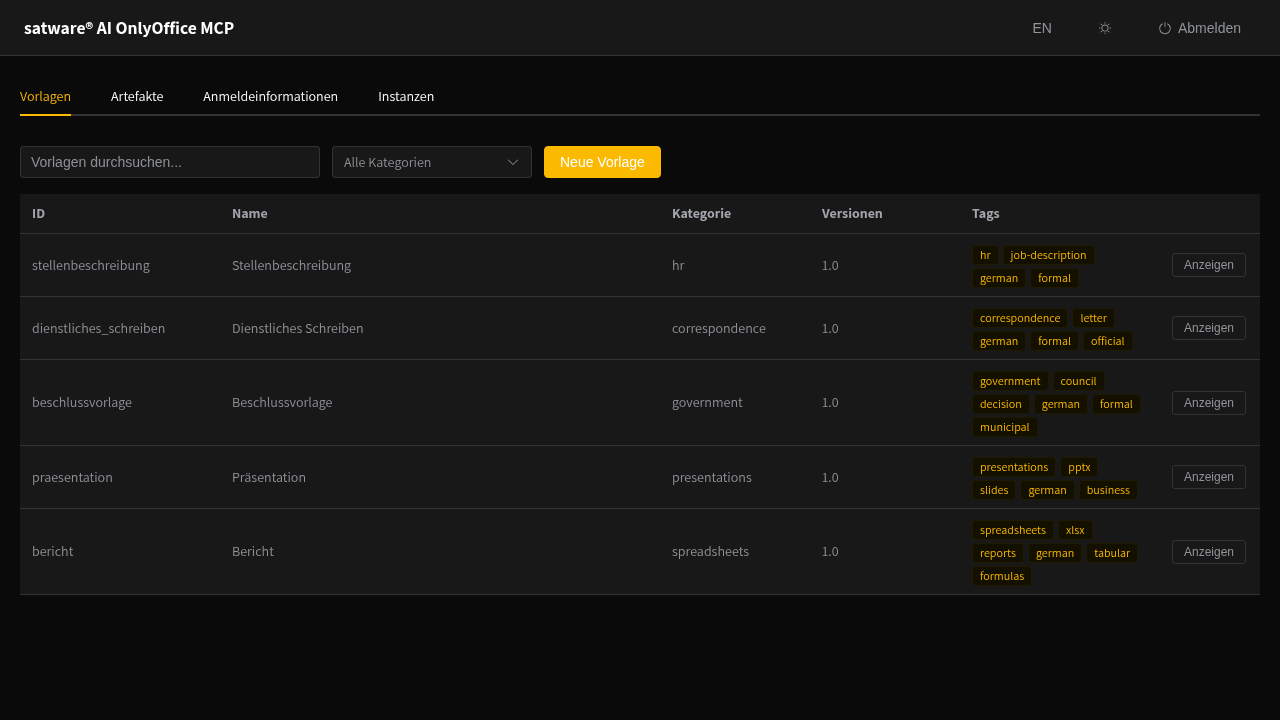
Task: Switch language with the EN button
Action: [x=1042, y=28]
